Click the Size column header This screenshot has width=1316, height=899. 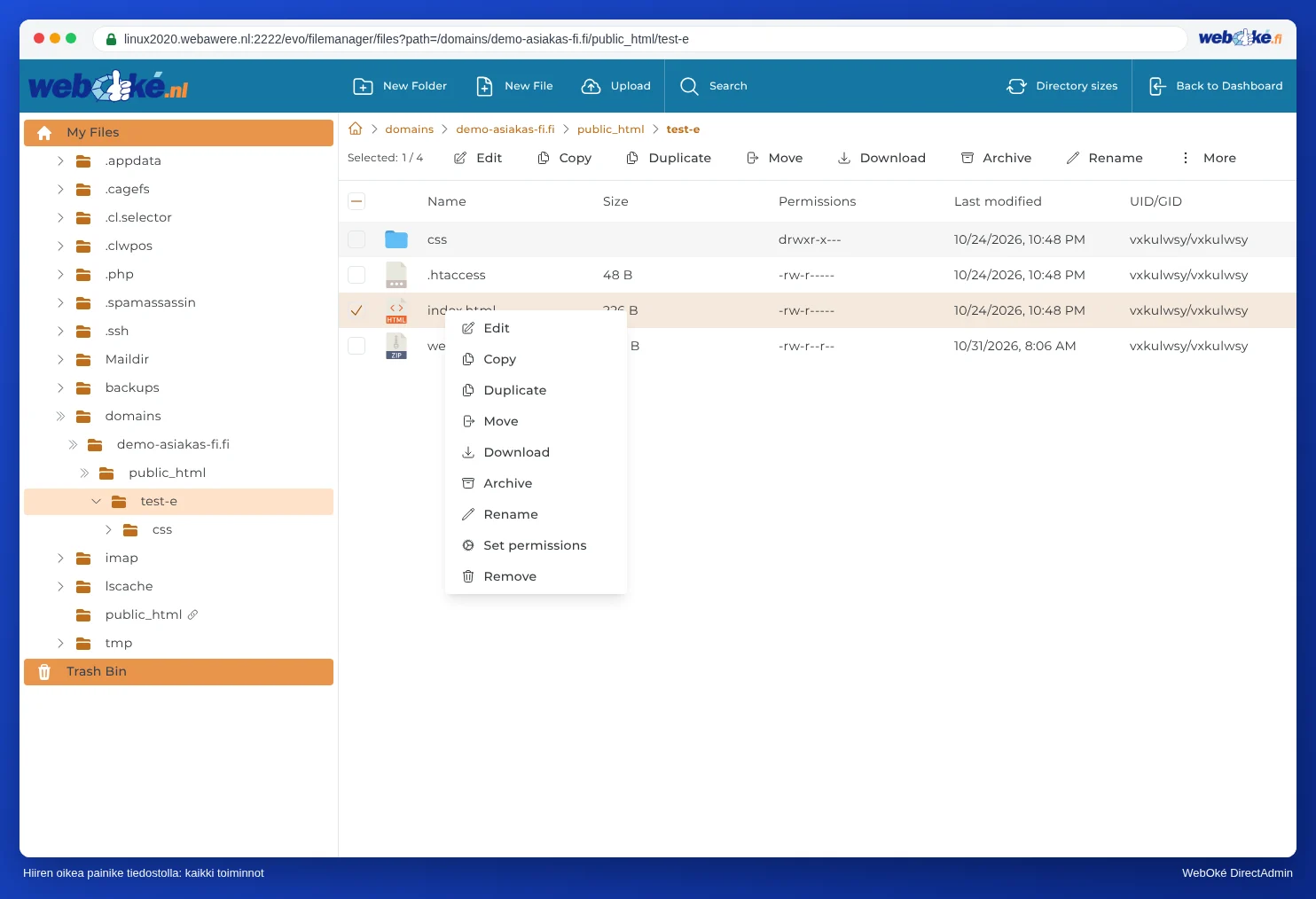pos(615,201)
